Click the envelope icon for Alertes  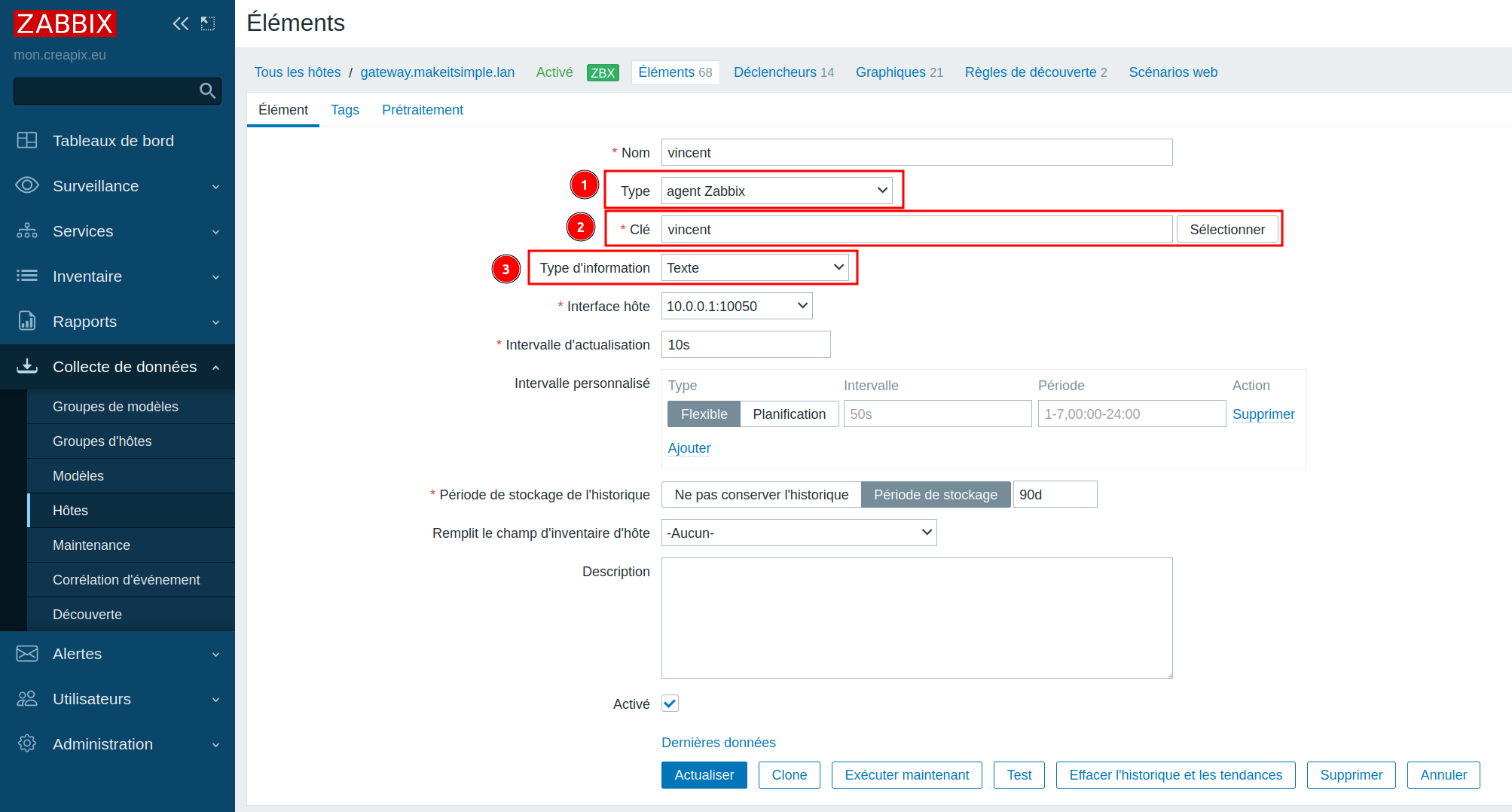[x=27, y=653]
